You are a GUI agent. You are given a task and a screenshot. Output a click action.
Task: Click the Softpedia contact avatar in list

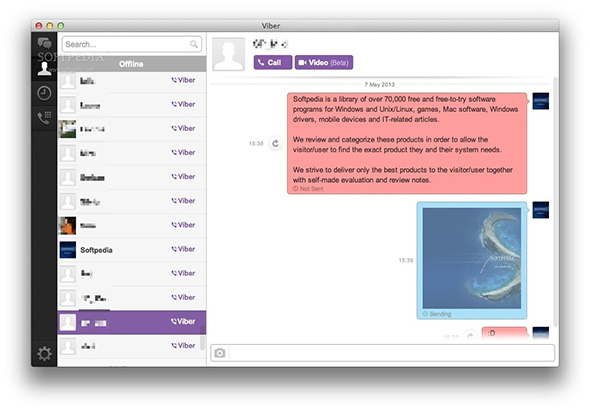[68, 250]
